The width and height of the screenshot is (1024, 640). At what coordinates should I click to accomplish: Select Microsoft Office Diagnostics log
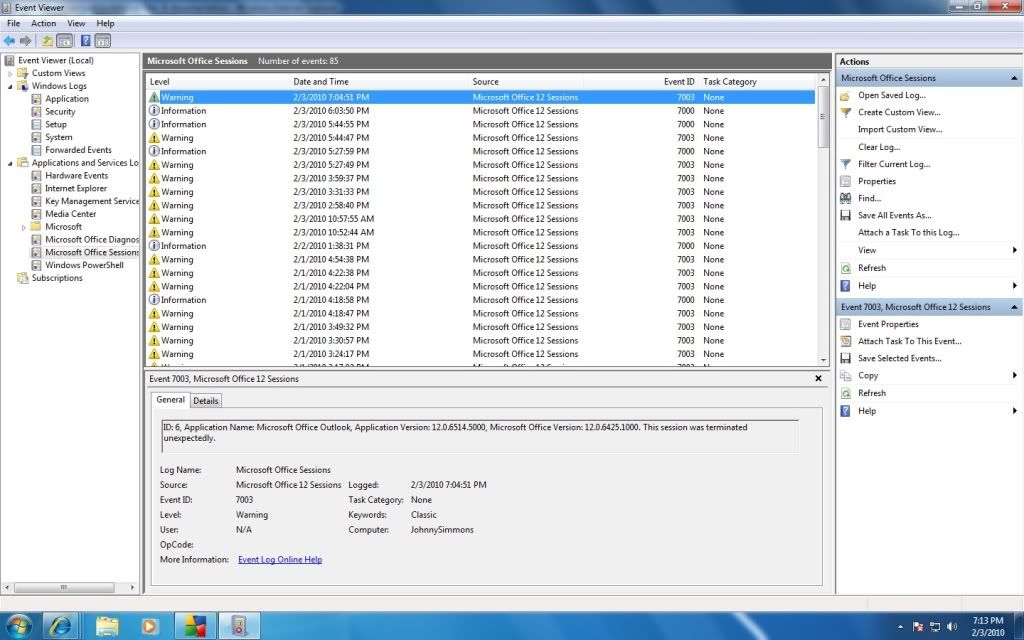[x=91, y=240]
